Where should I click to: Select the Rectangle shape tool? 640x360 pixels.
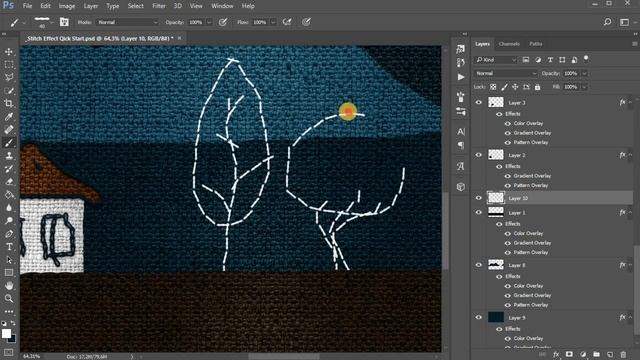[x=9, y=273]
